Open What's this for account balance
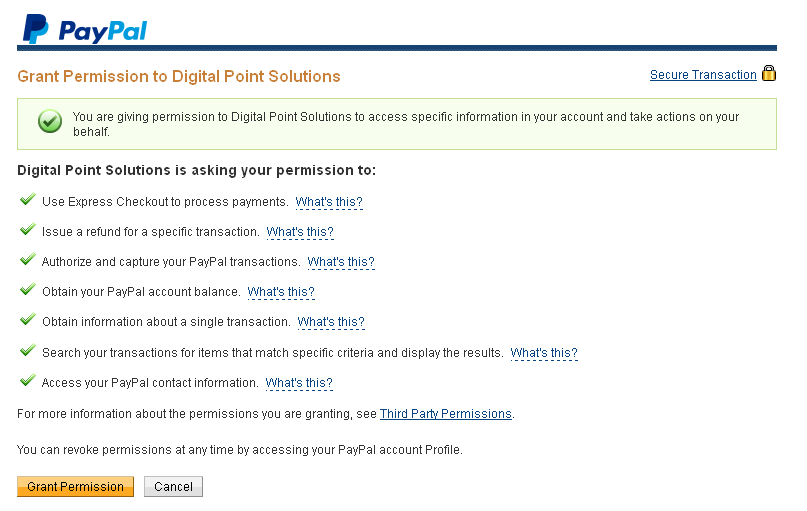This screenshot has height=511, width=807. (x=281, y=292)
